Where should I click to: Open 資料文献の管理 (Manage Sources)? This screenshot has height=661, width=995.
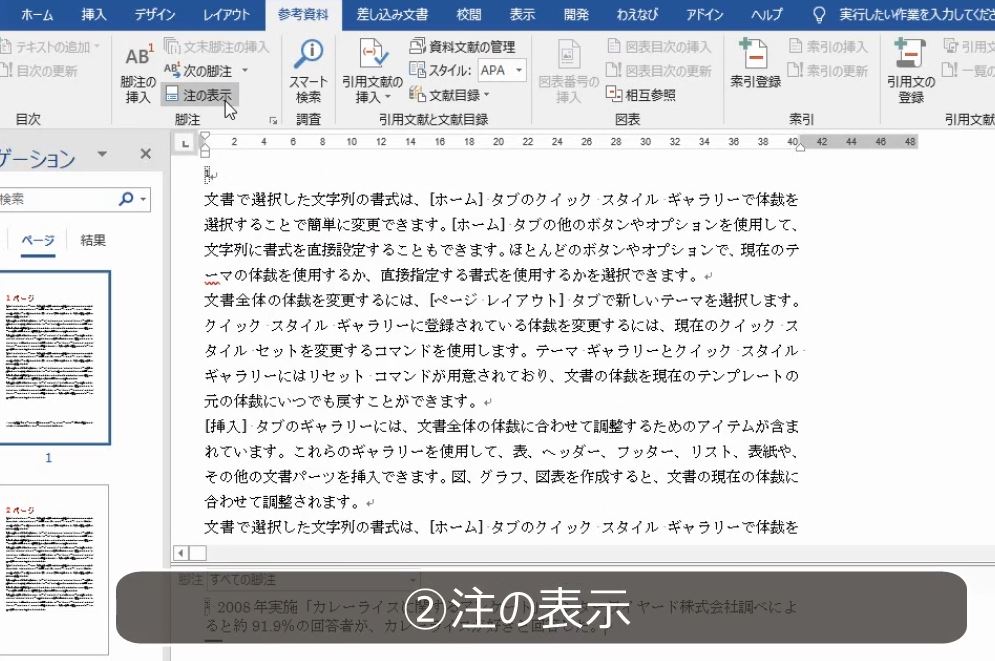(462, 46)
